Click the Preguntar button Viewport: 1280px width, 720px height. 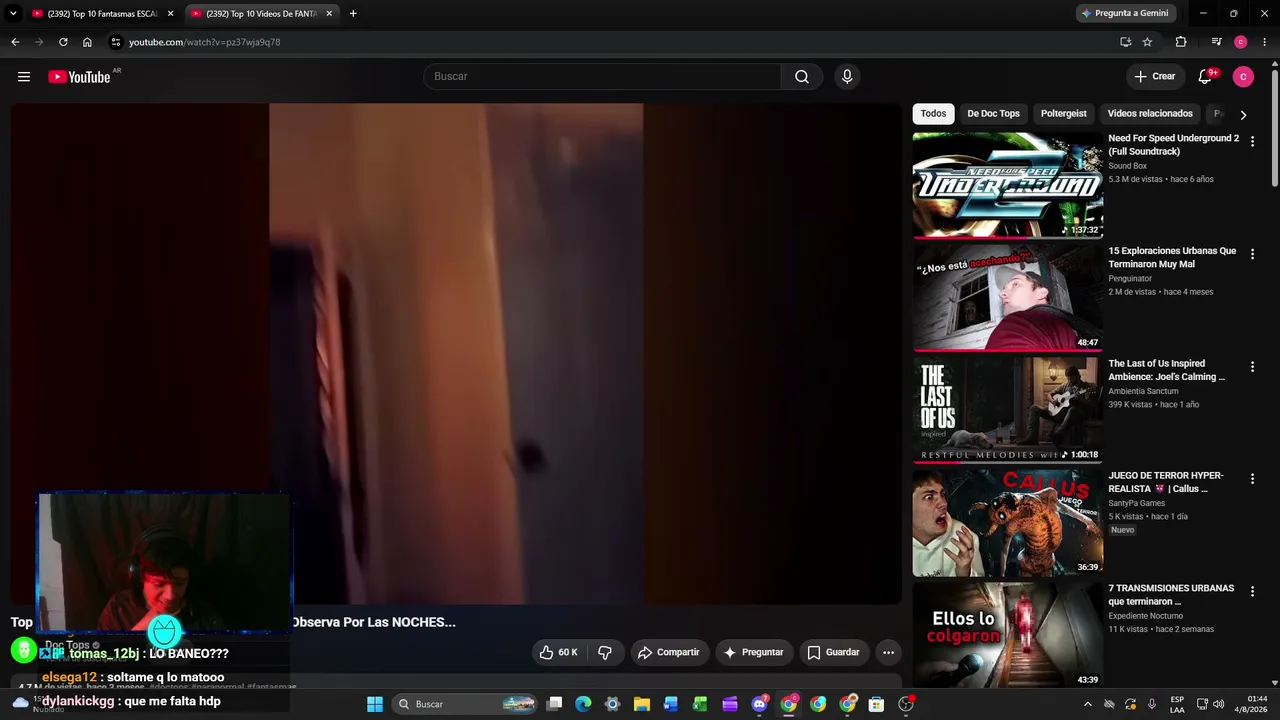tap(753, 652)
